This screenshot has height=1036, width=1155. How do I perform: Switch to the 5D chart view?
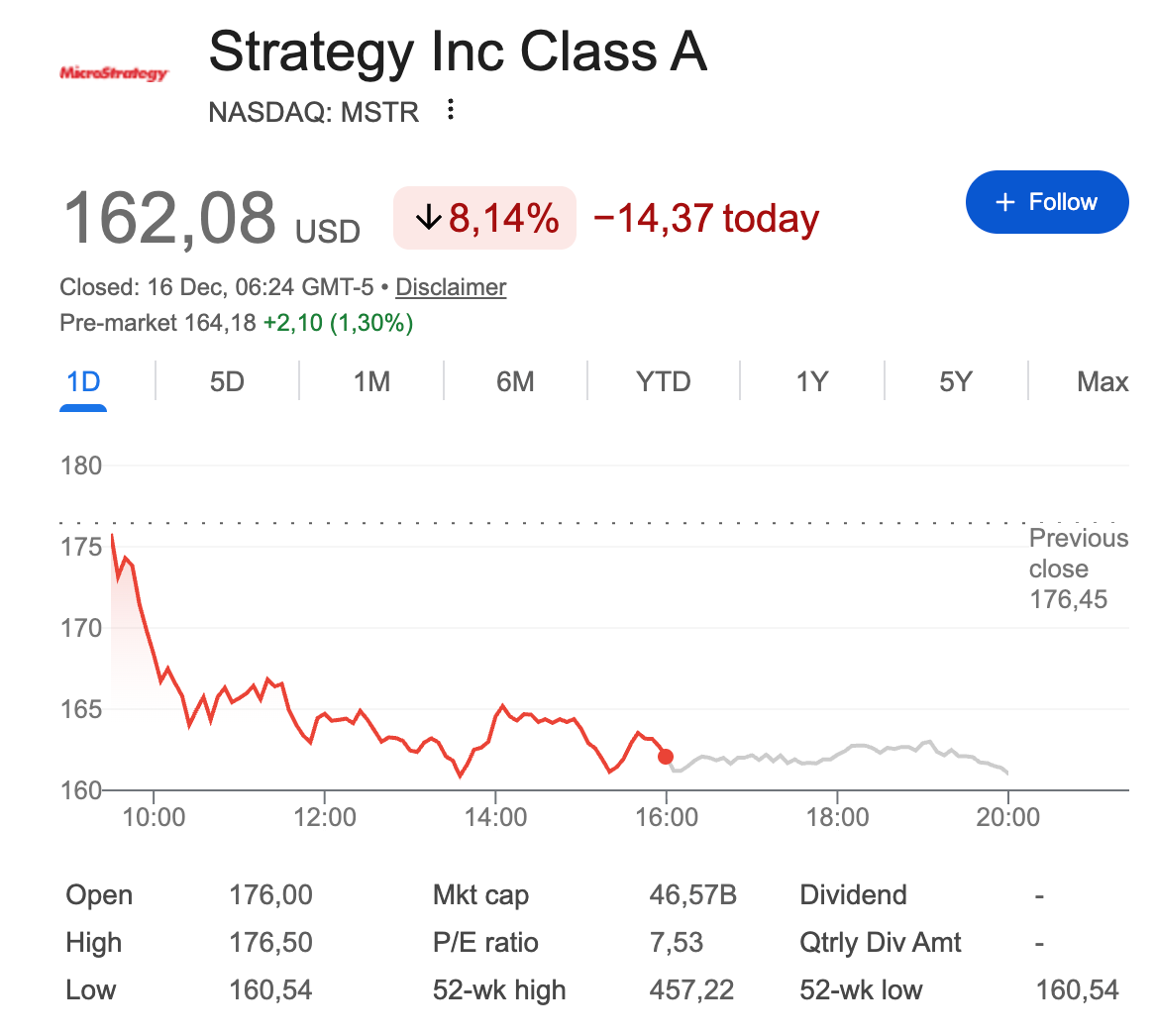click(226, 381)
